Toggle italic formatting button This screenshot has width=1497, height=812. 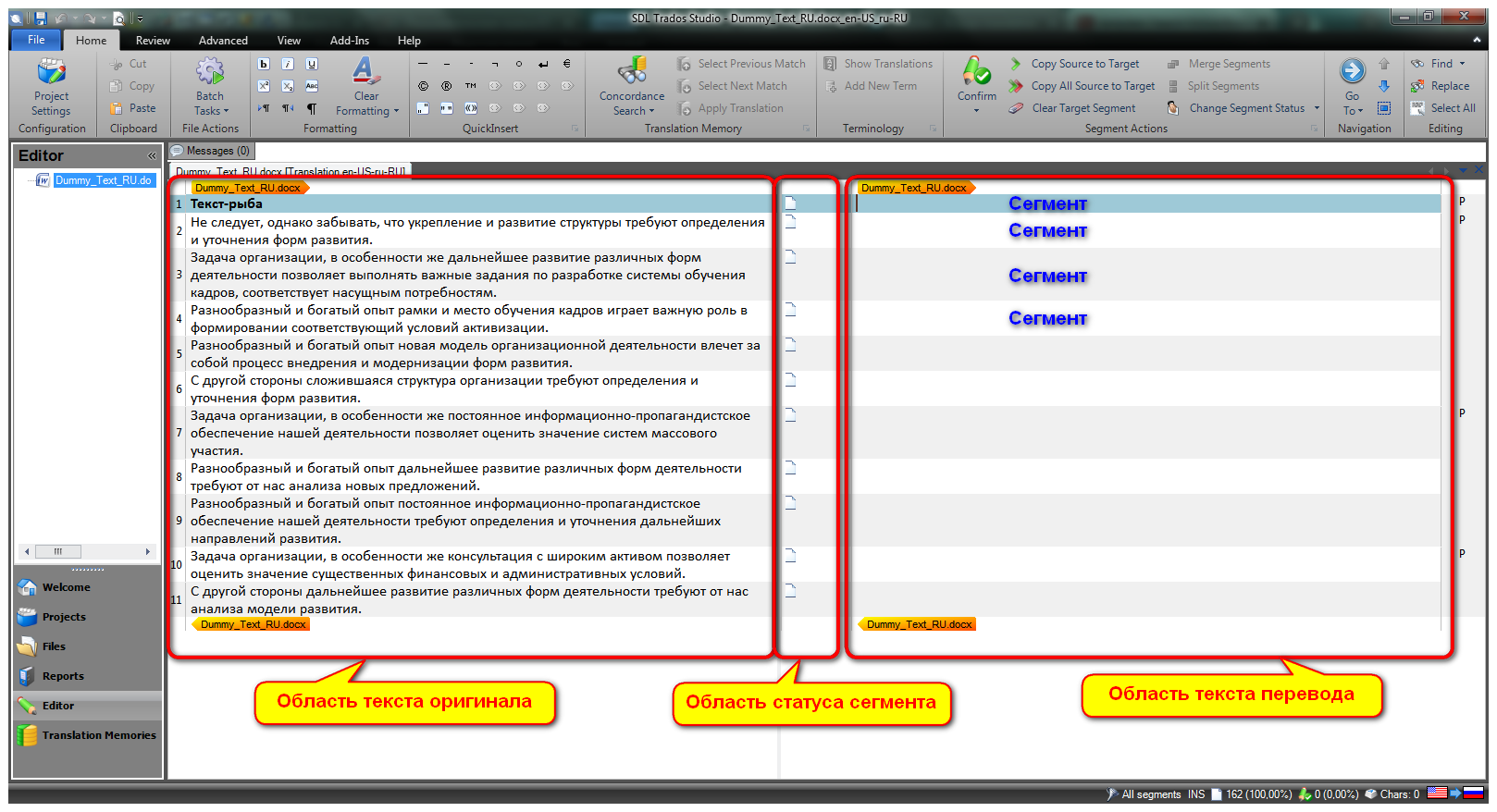click(x=288, y=64)
